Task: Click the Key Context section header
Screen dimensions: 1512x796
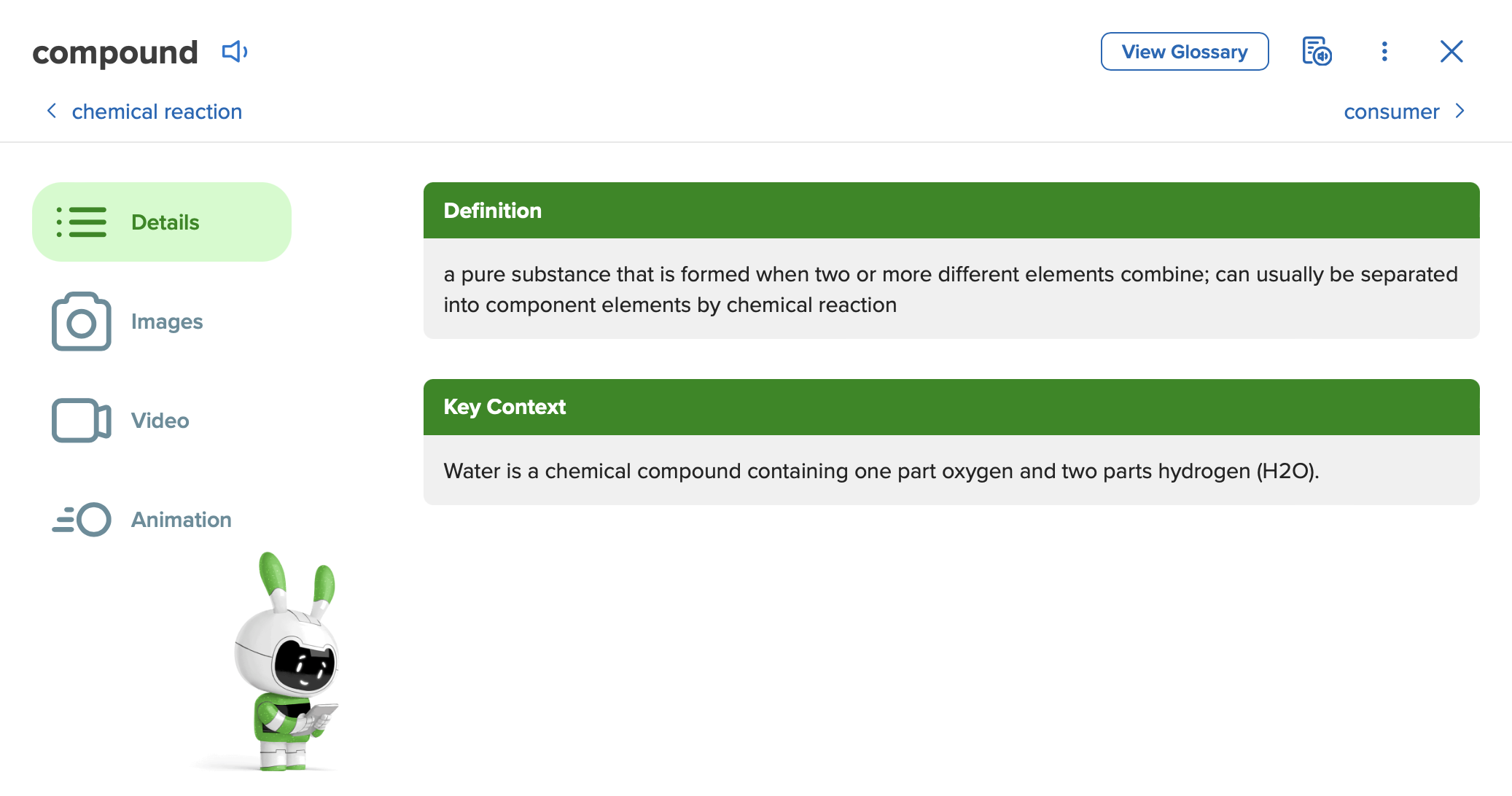Action: click(951, 407)
